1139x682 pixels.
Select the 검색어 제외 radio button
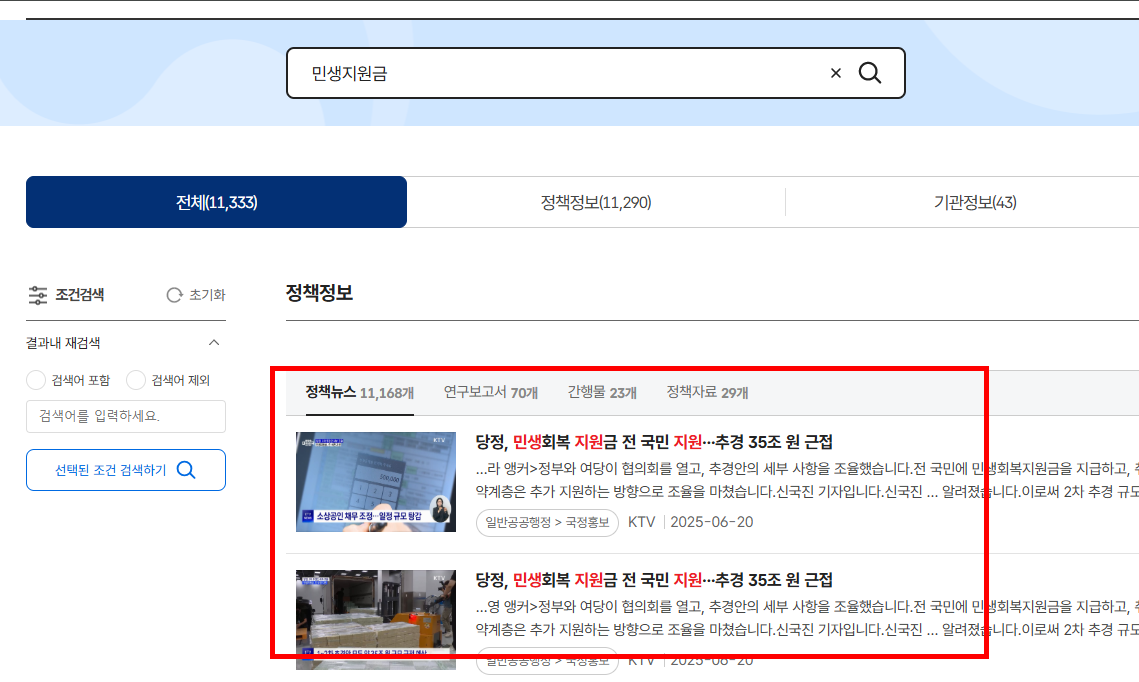coord(135,379)
